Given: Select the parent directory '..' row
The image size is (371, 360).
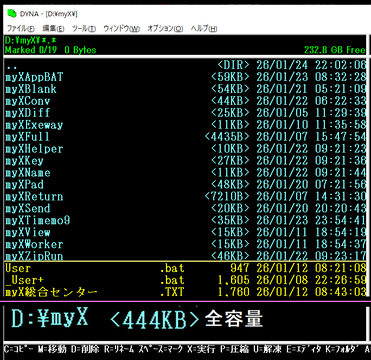Looking at the screenshot, I should [x=185, y=65].
